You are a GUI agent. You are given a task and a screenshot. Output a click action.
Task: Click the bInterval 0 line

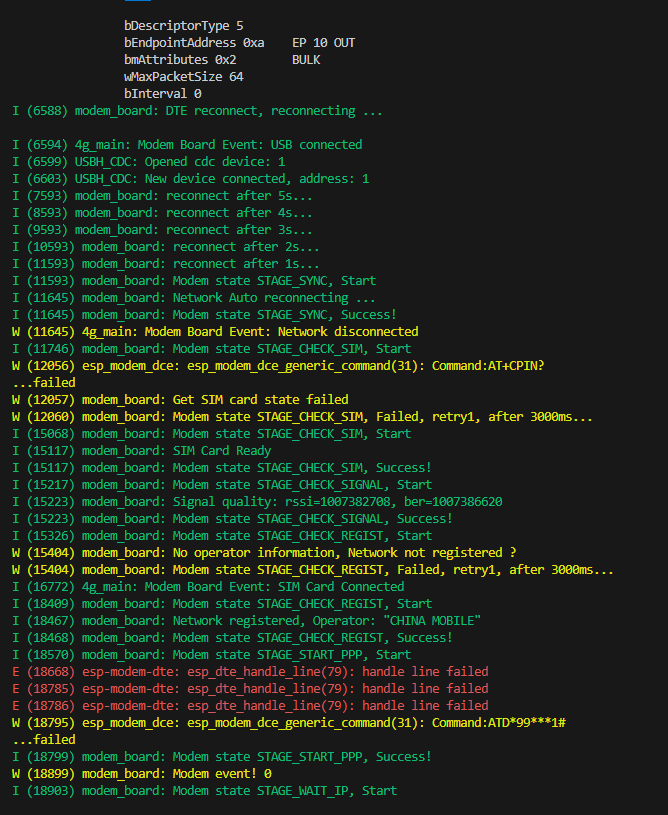(162, 94)
